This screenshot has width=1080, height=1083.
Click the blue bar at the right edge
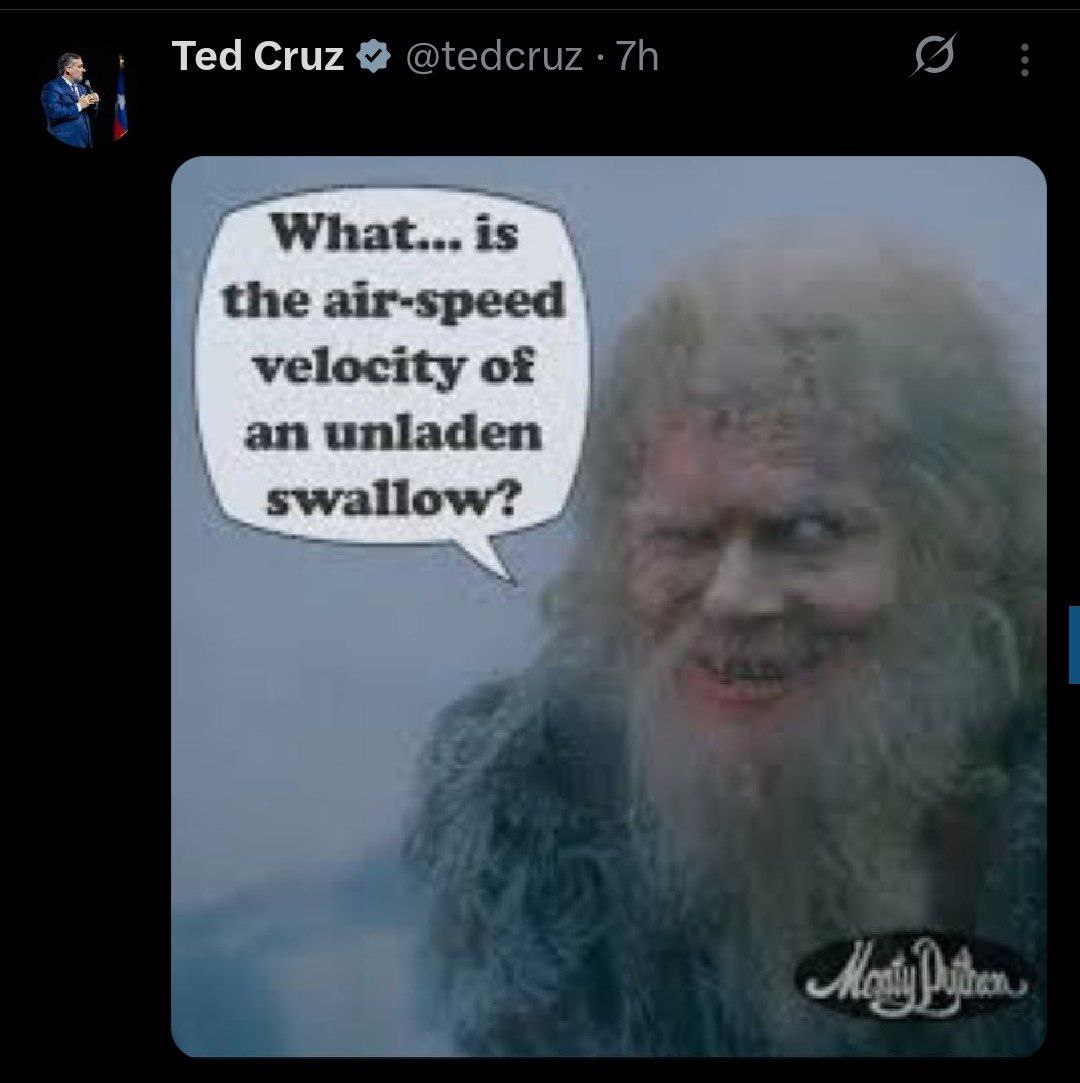(x=1074, y=644)
